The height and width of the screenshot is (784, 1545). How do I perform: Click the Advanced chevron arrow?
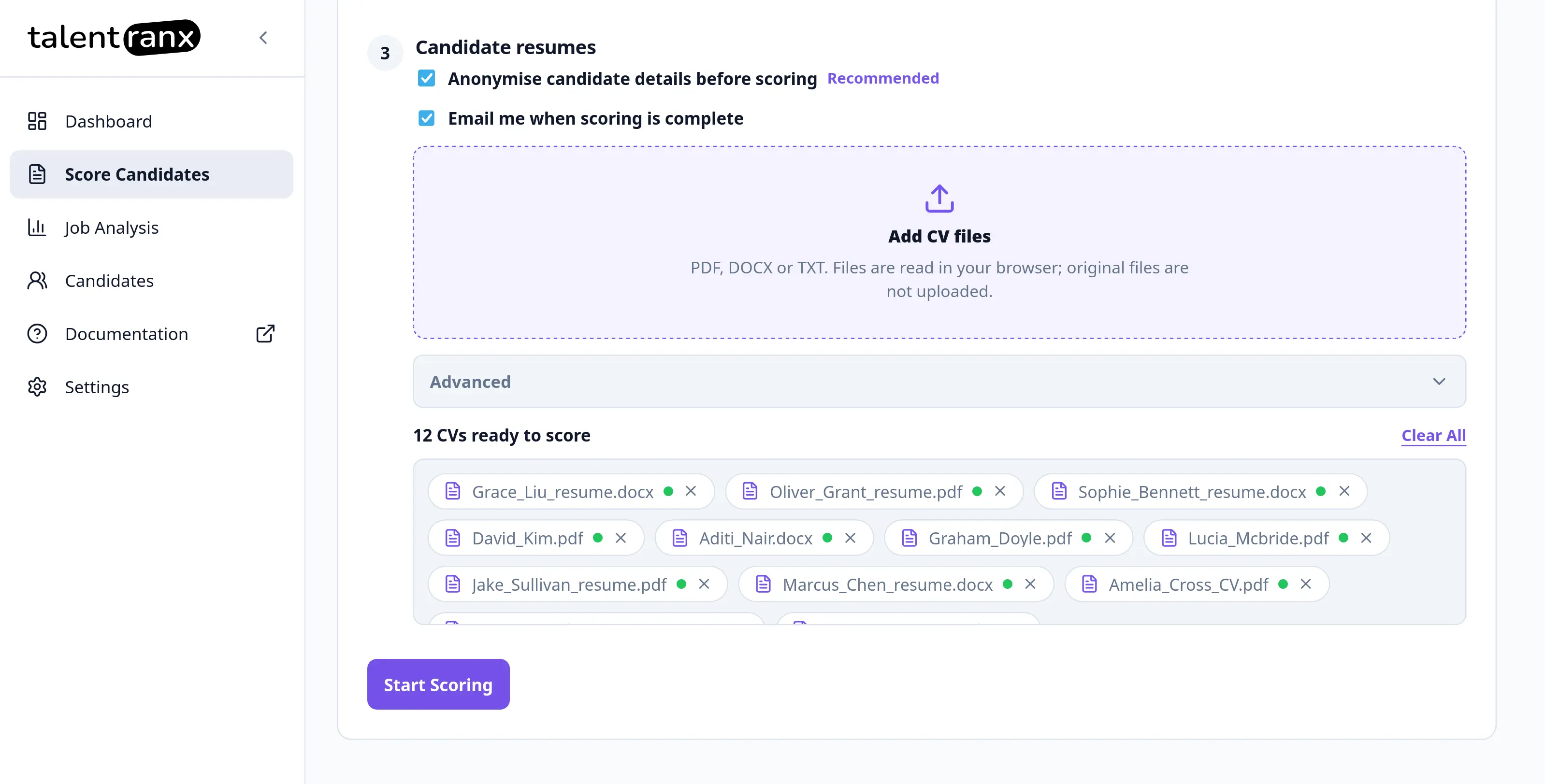tap(1439, 382)
